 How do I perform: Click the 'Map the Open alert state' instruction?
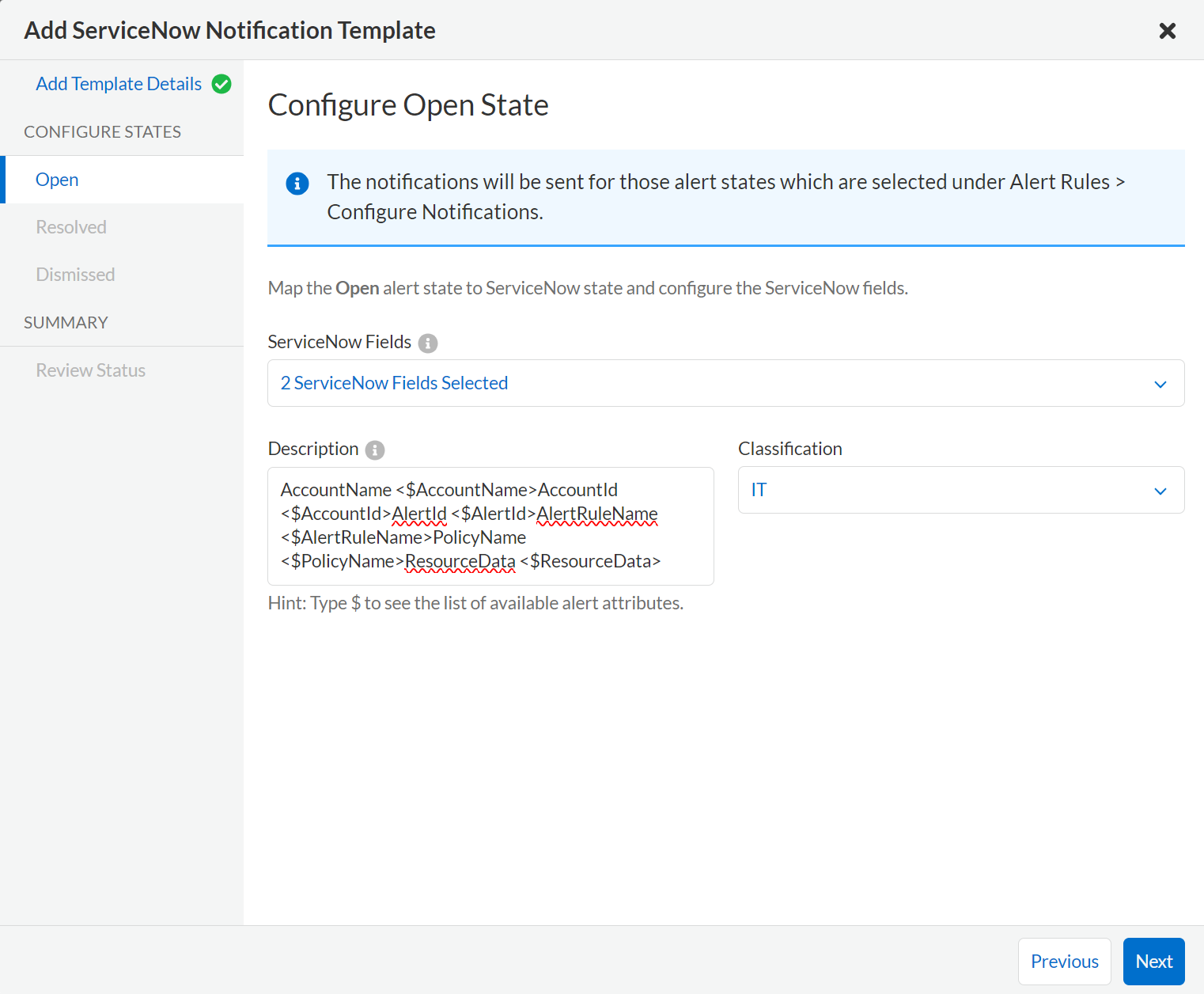tap(588, 288)
